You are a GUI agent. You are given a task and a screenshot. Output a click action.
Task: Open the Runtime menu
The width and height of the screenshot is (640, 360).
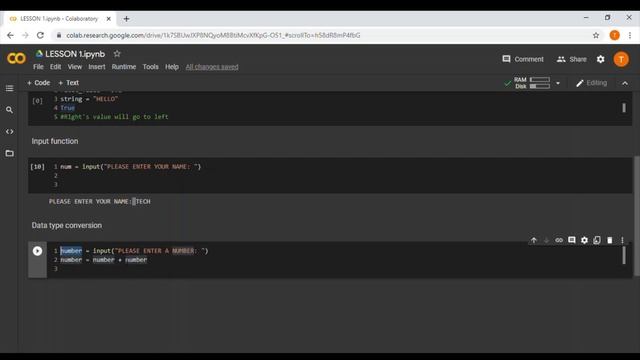pos(124,67)
